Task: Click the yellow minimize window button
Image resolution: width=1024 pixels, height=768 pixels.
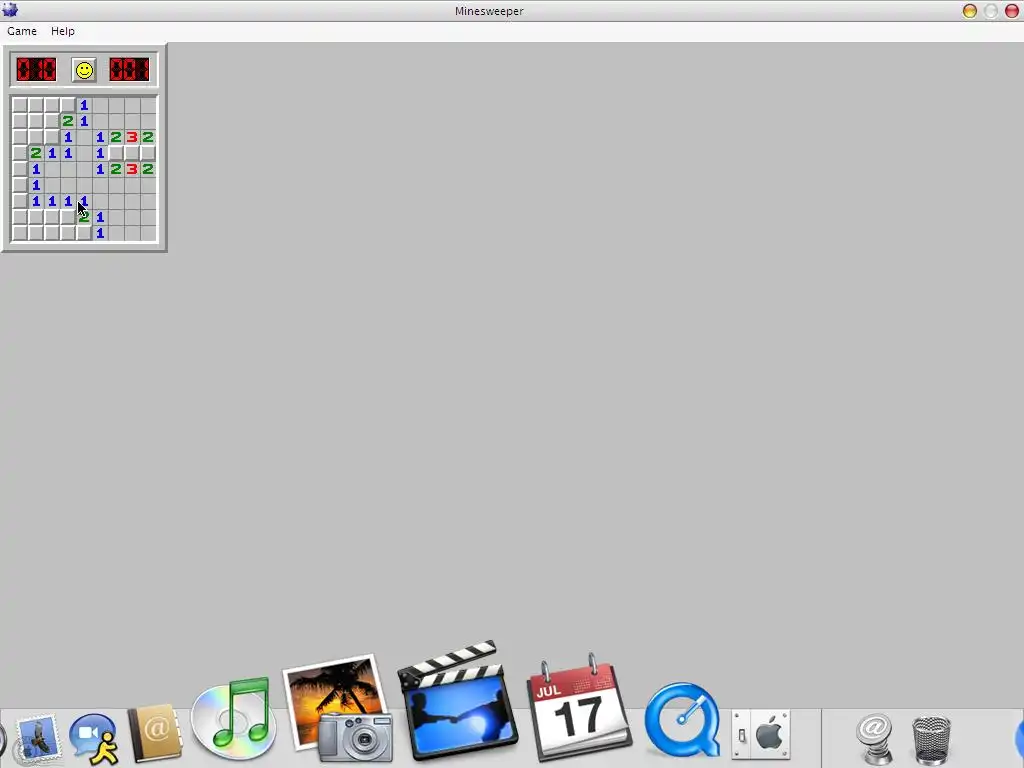Action: [x=970, y=11]
